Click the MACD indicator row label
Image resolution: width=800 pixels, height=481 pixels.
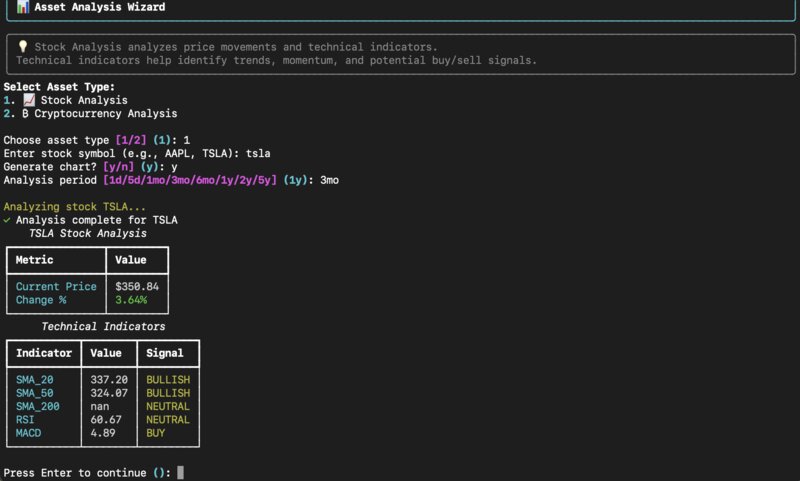(28, 433)
